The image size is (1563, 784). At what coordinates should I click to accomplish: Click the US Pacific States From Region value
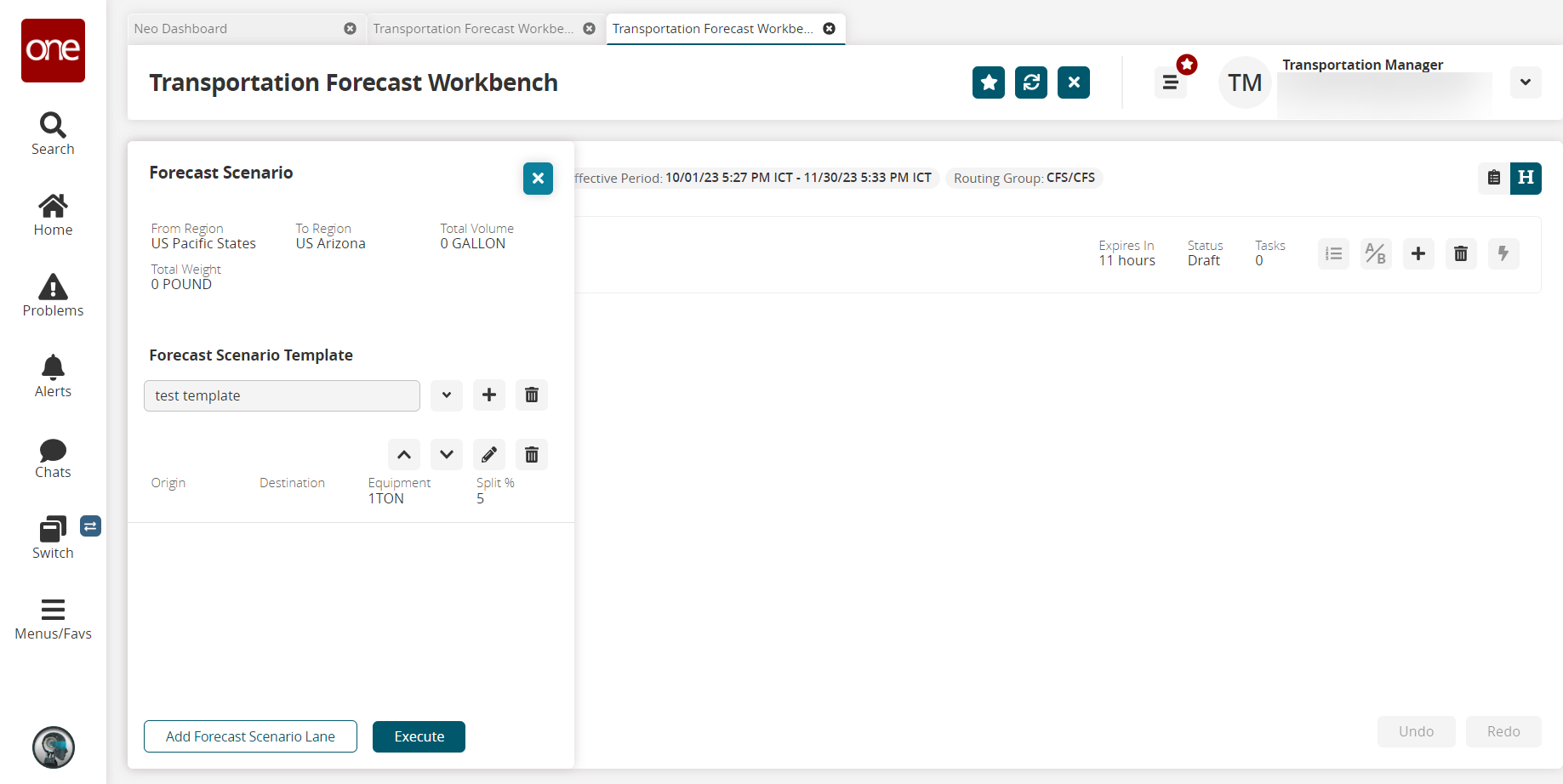pos(203,243)
